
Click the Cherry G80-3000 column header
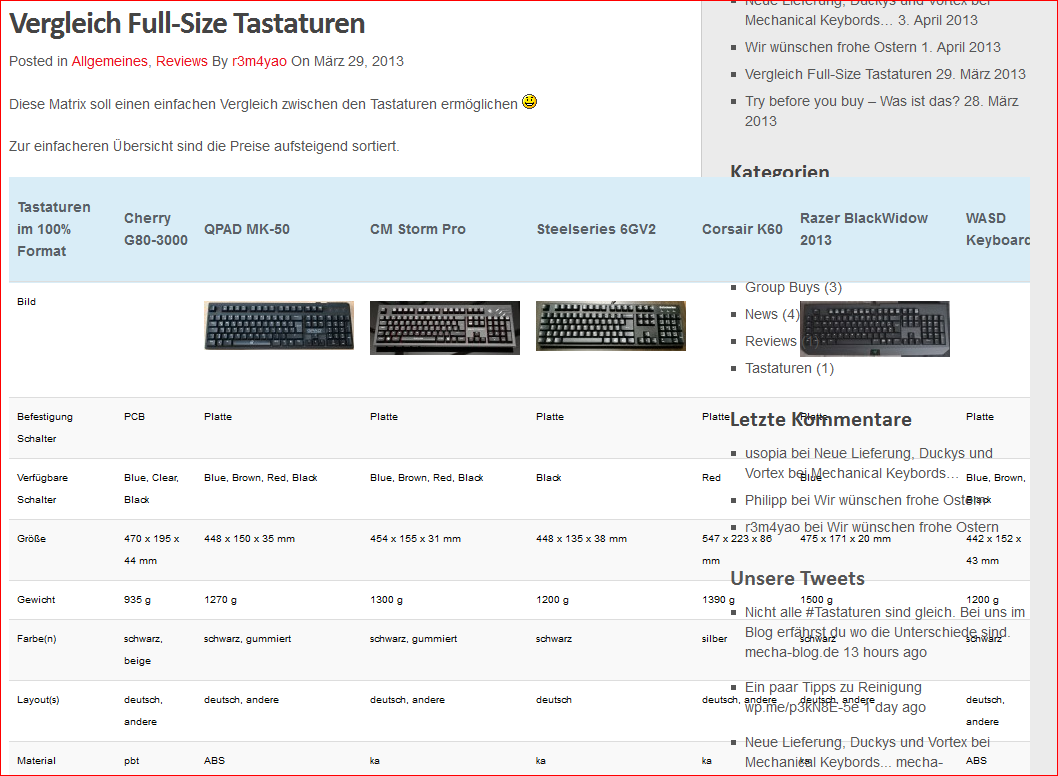[156, 229]
